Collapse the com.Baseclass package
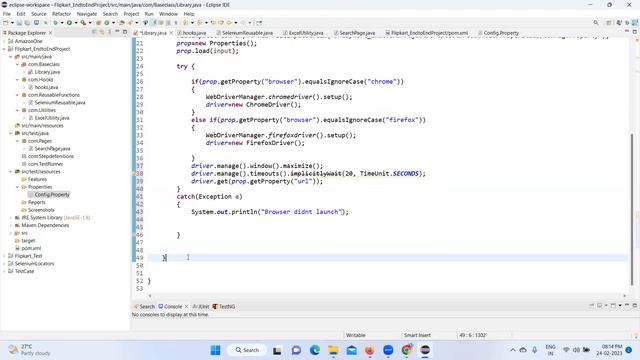Screen dimensions: 640x360 [18, 64]
